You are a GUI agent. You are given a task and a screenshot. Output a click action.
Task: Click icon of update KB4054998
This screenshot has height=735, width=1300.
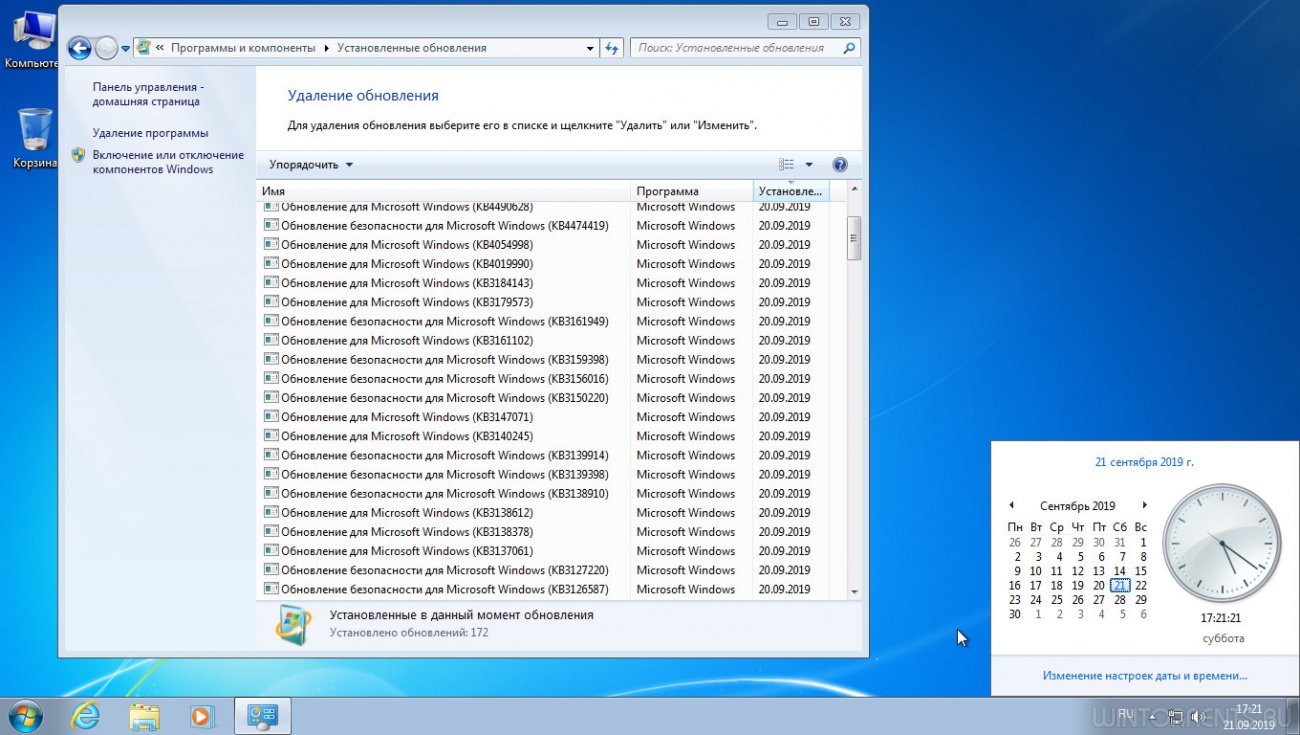[271, 245]
